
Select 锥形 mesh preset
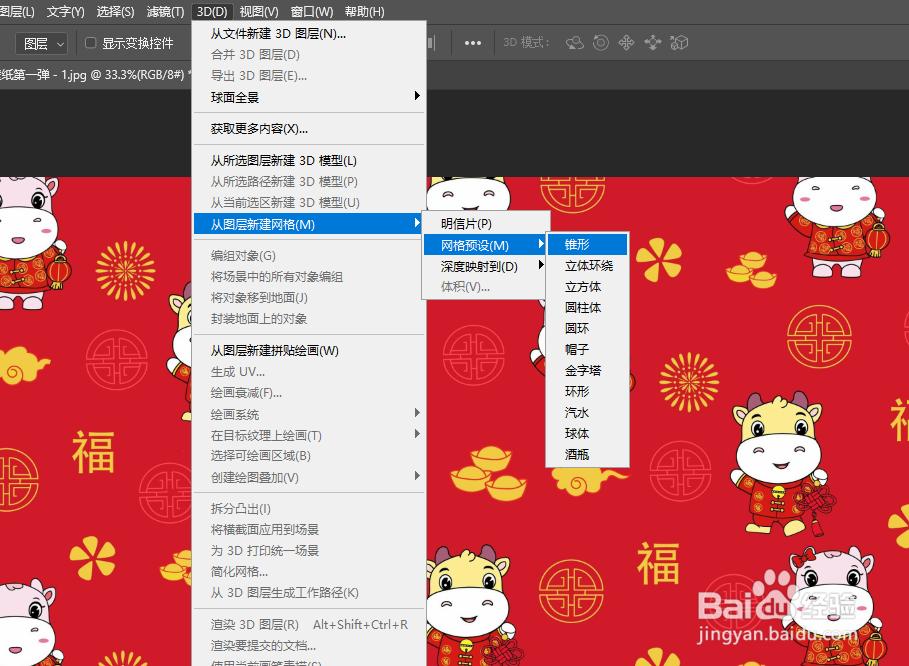(x=587, y=244)
